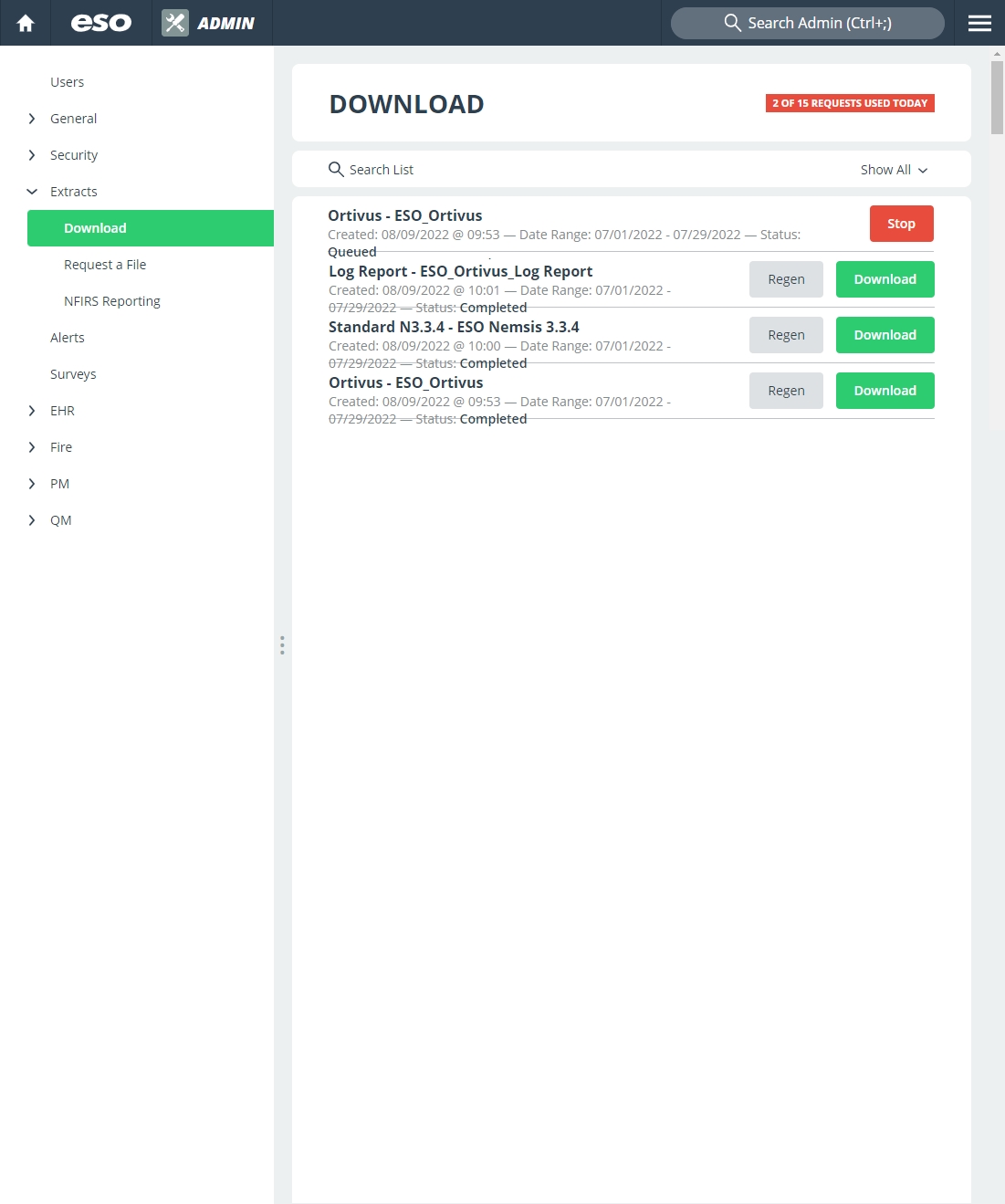Screen dimensions: 1005x1204
Task: Click the Search List magnifier icon
Action: 336,170
